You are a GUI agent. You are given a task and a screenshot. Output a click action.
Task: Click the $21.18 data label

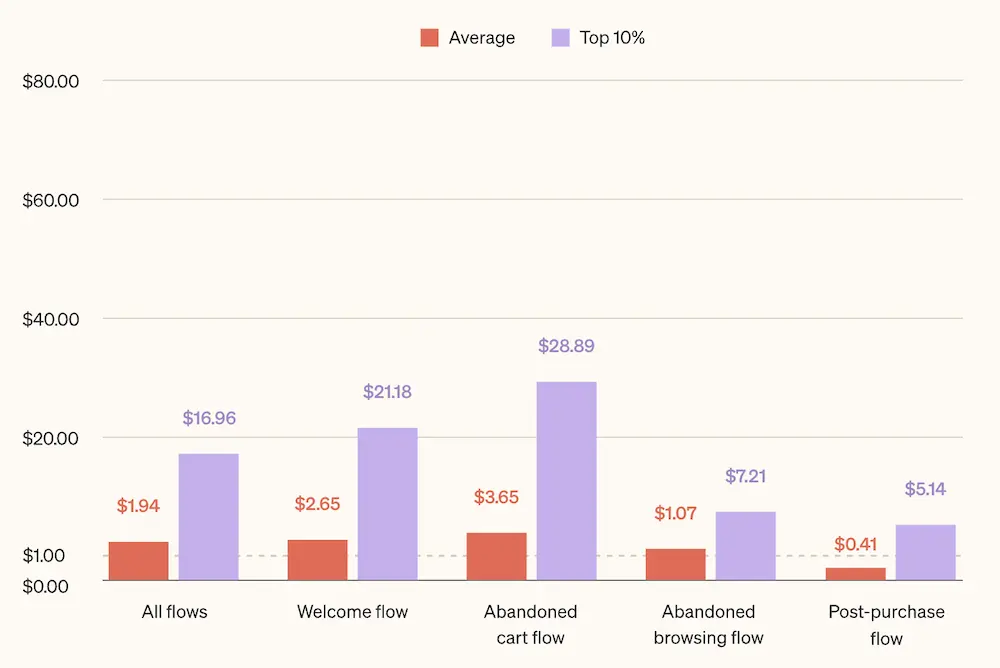click(387, 392)
